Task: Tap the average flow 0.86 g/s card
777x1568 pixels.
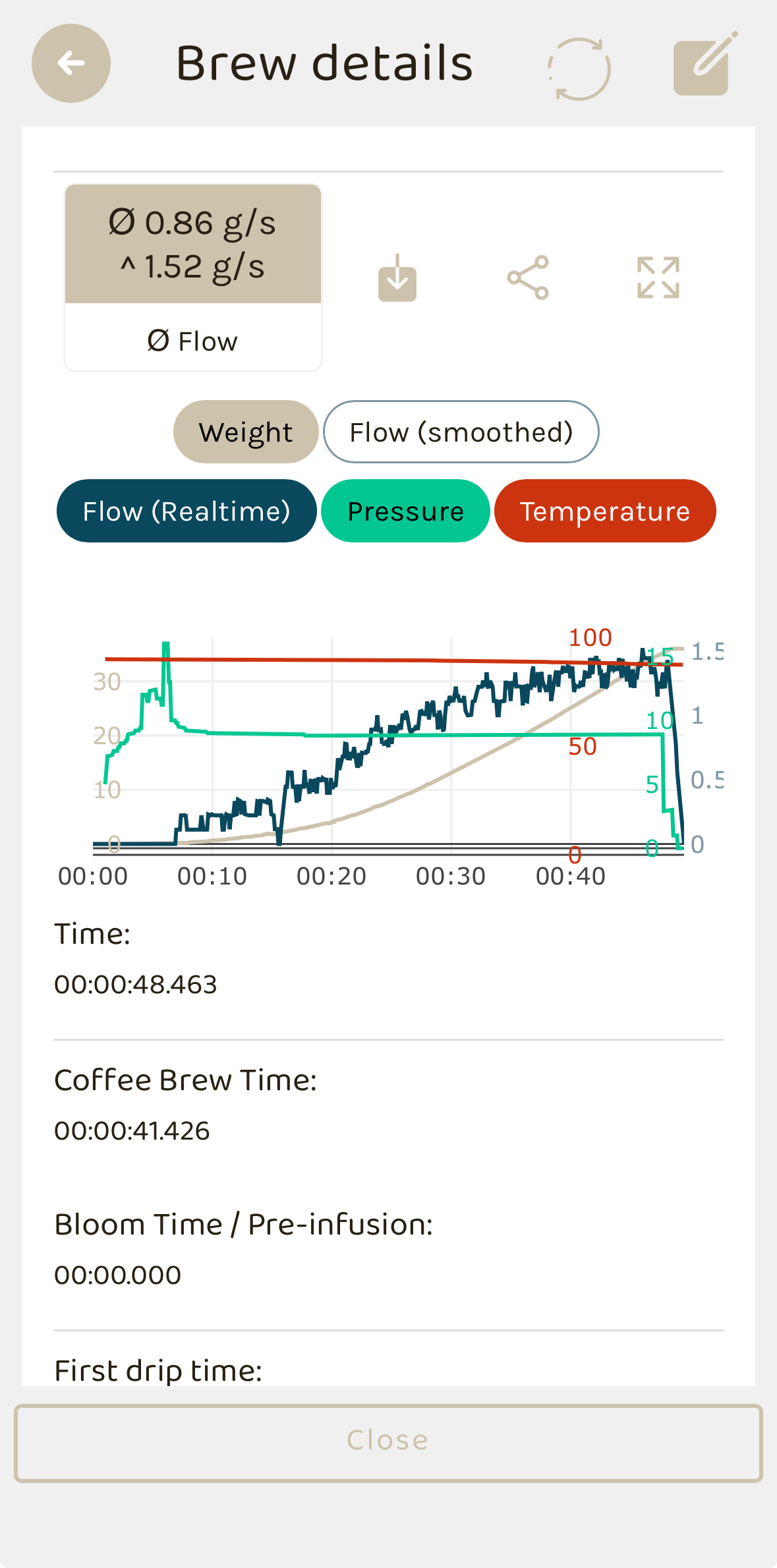Action: (x=192, y=245)
